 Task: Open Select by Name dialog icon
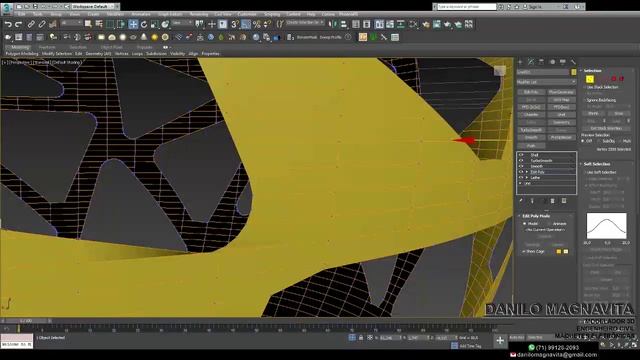[99, 24]
